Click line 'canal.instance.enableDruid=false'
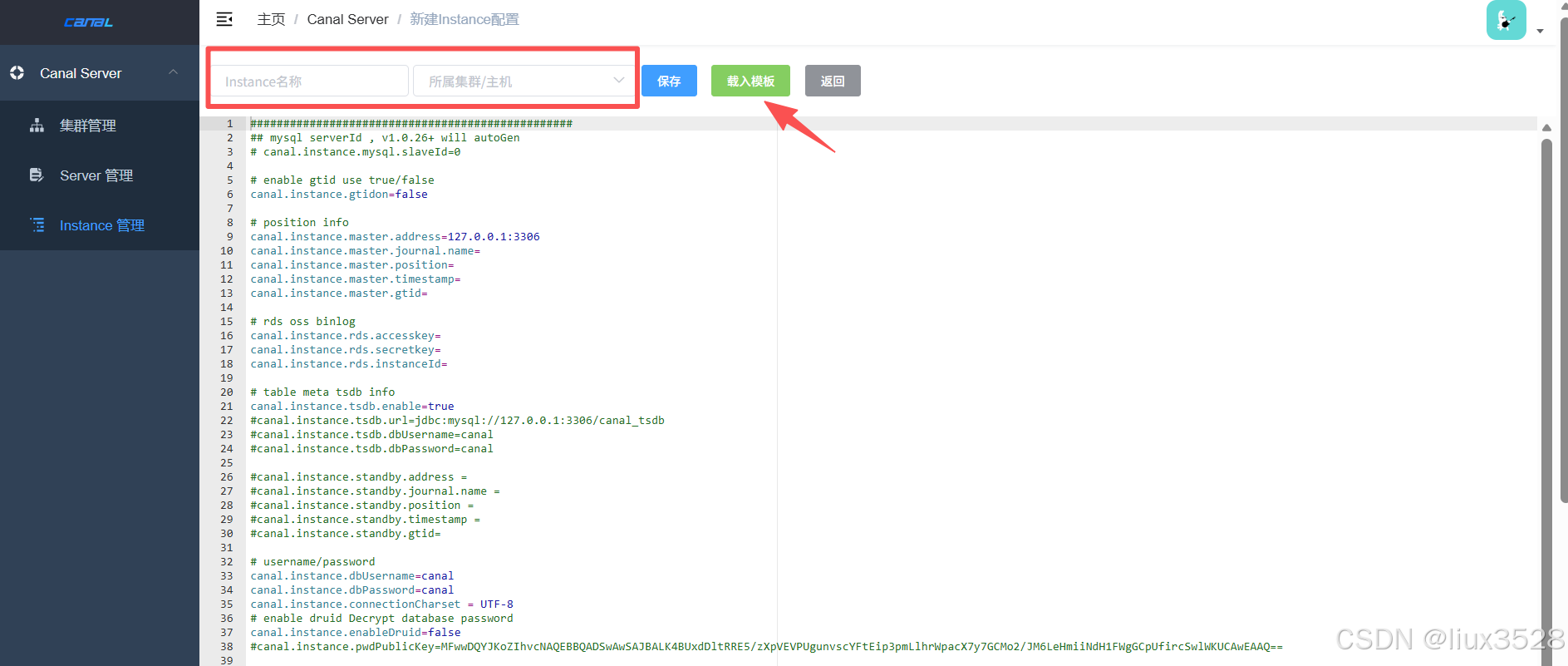The width and height of the screenshot is (1568, 666). tap(356, 632)
